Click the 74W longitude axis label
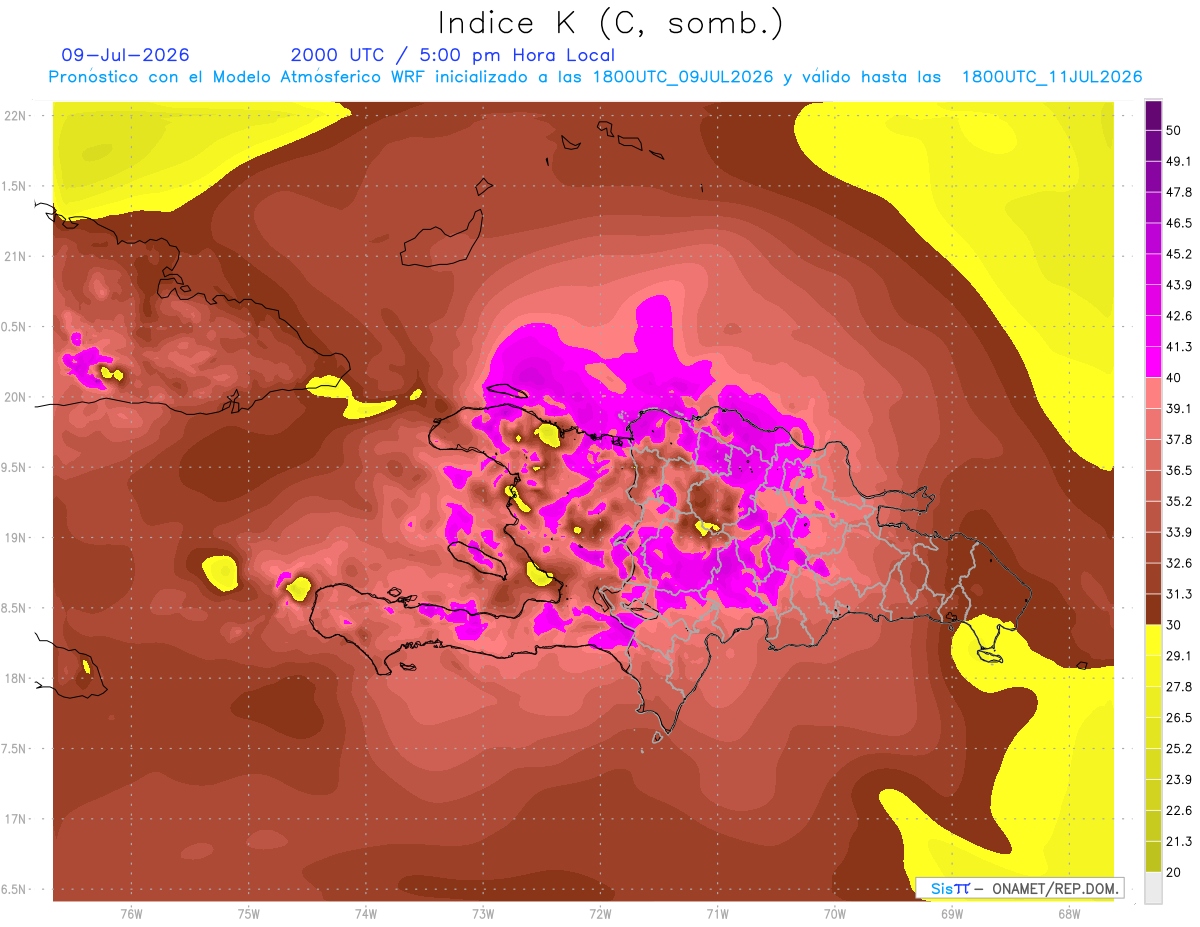Image resolution: width=1200 pixels, height=927 pixels. click(x=365, y=915)
